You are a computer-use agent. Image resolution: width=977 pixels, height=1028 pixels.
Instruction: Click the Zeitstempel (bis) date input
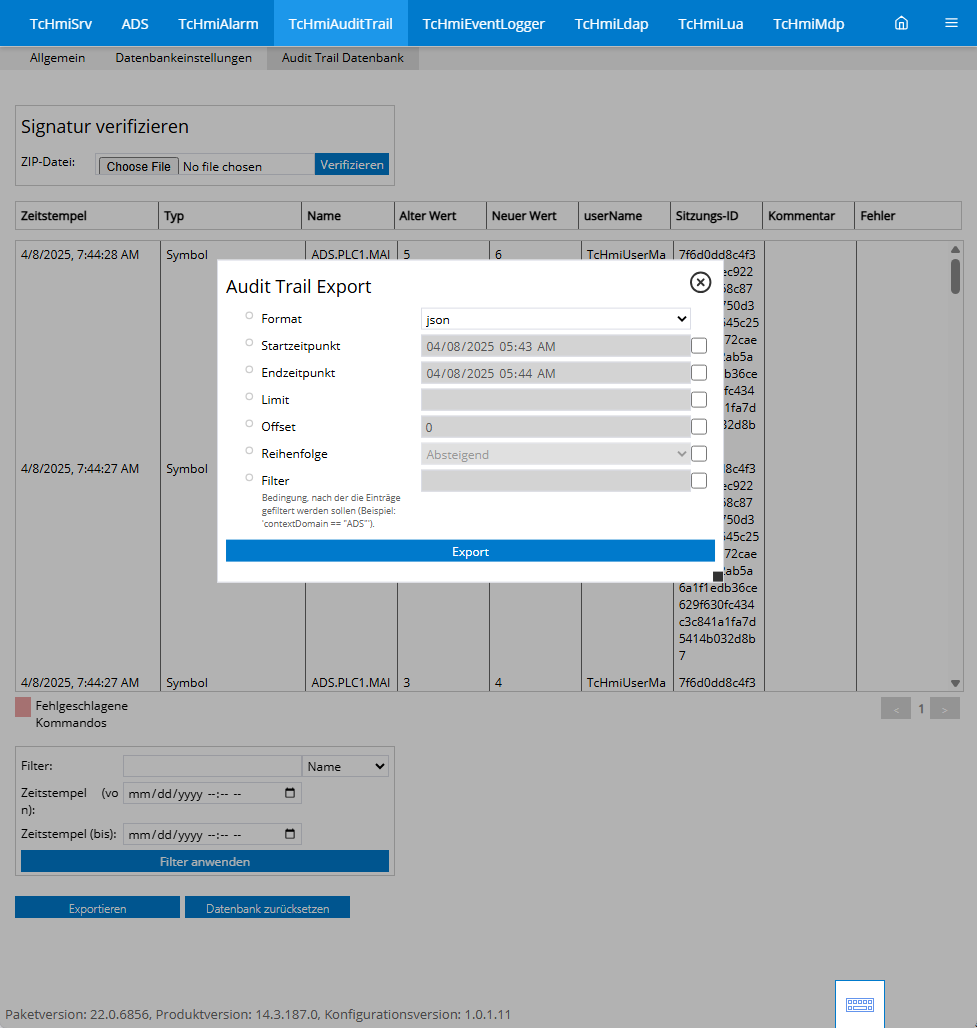pyautogui.click(x=212, y=834)
